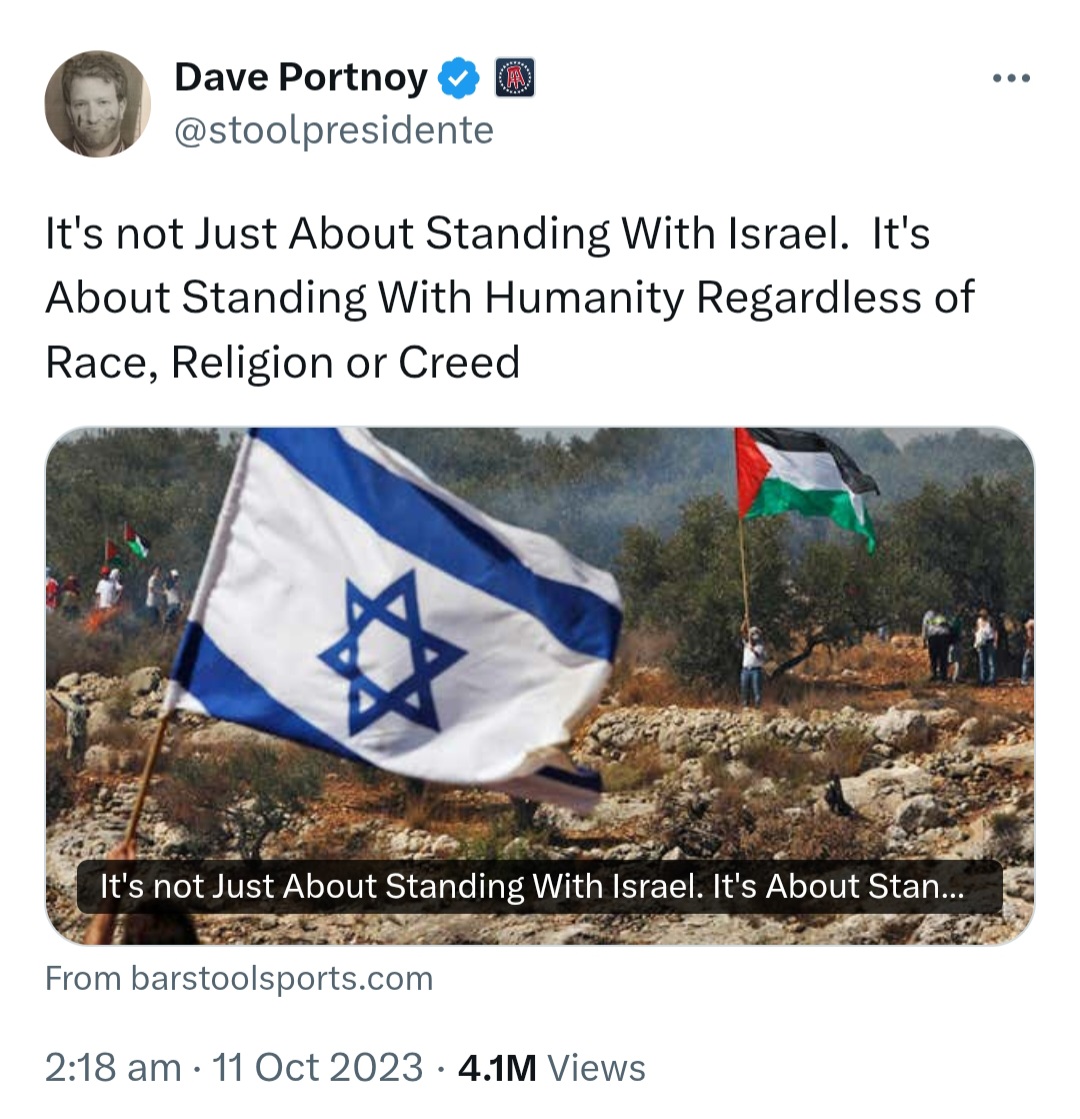Click the Views label beside 4.1M

[x=596, y=1068]
